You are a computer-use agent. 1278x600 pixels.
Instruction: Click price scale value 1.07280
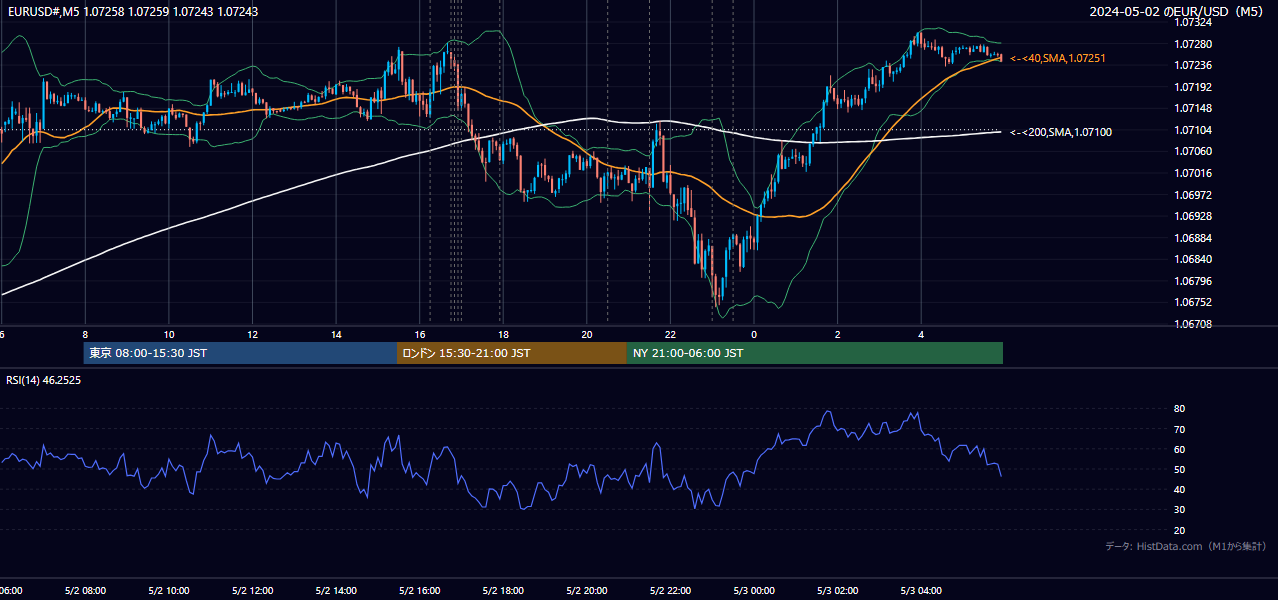click(1194, 44)
